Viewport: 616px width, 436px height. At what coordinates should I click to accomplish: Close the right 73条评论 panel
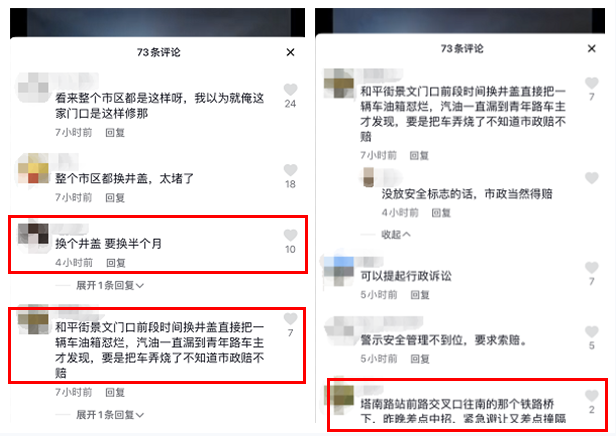click(592, 49)
